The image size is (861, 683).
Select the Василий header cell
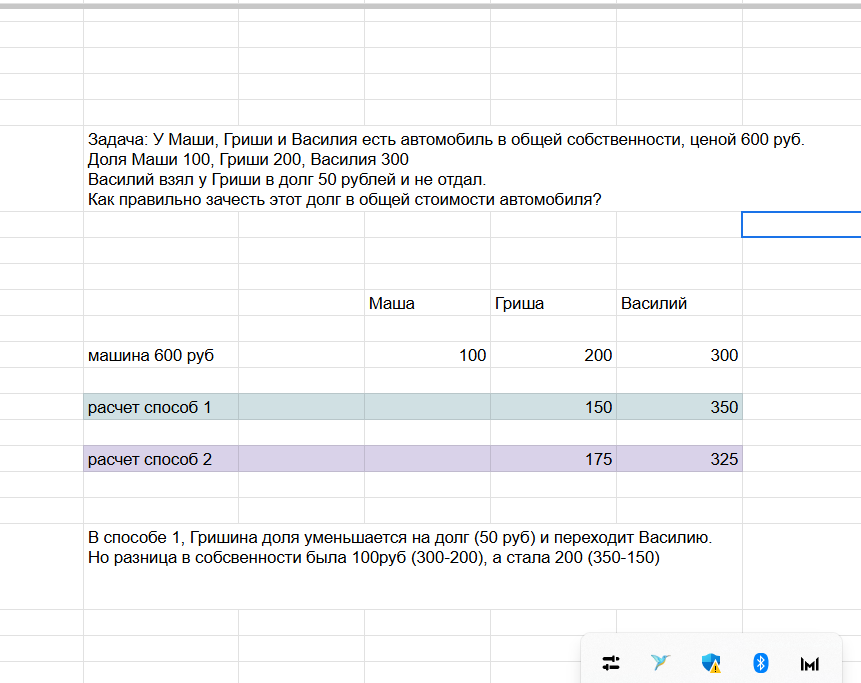point(679,303)
